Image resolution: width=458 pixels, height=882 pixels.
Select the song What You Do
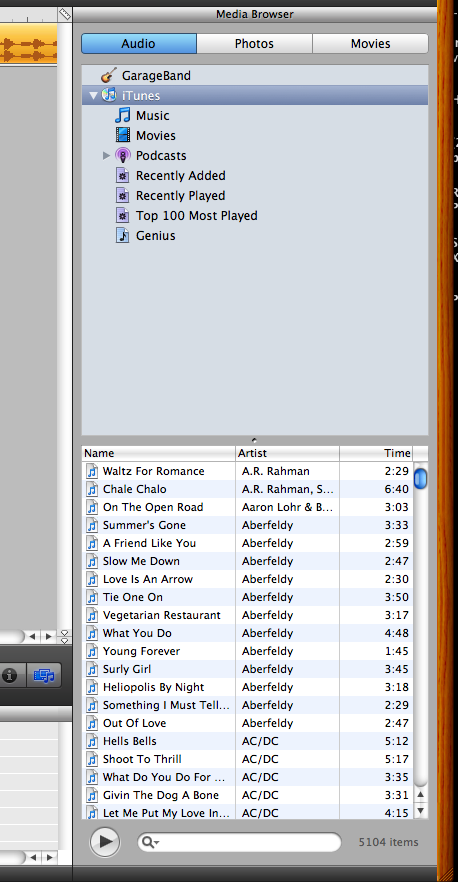point(248,633)
